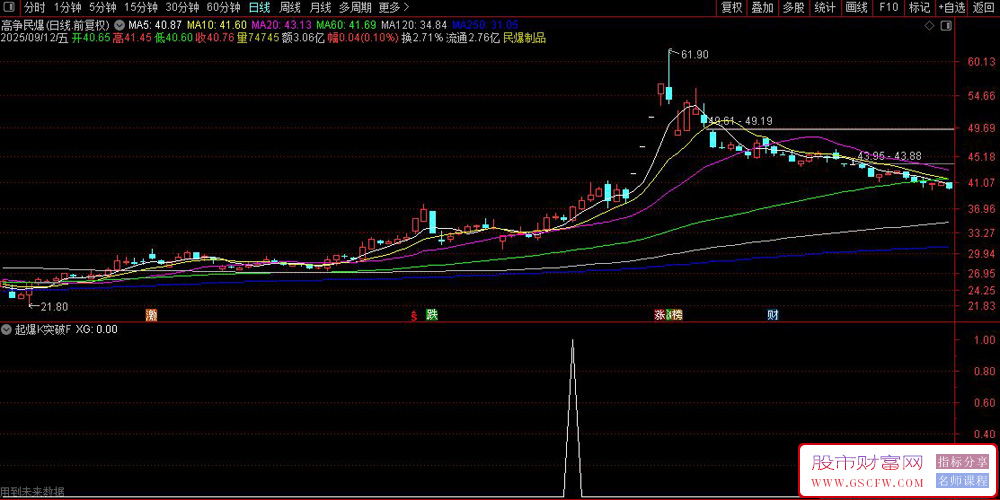Switch to 分时 intraday view
1000x500 pixels.
34,8
